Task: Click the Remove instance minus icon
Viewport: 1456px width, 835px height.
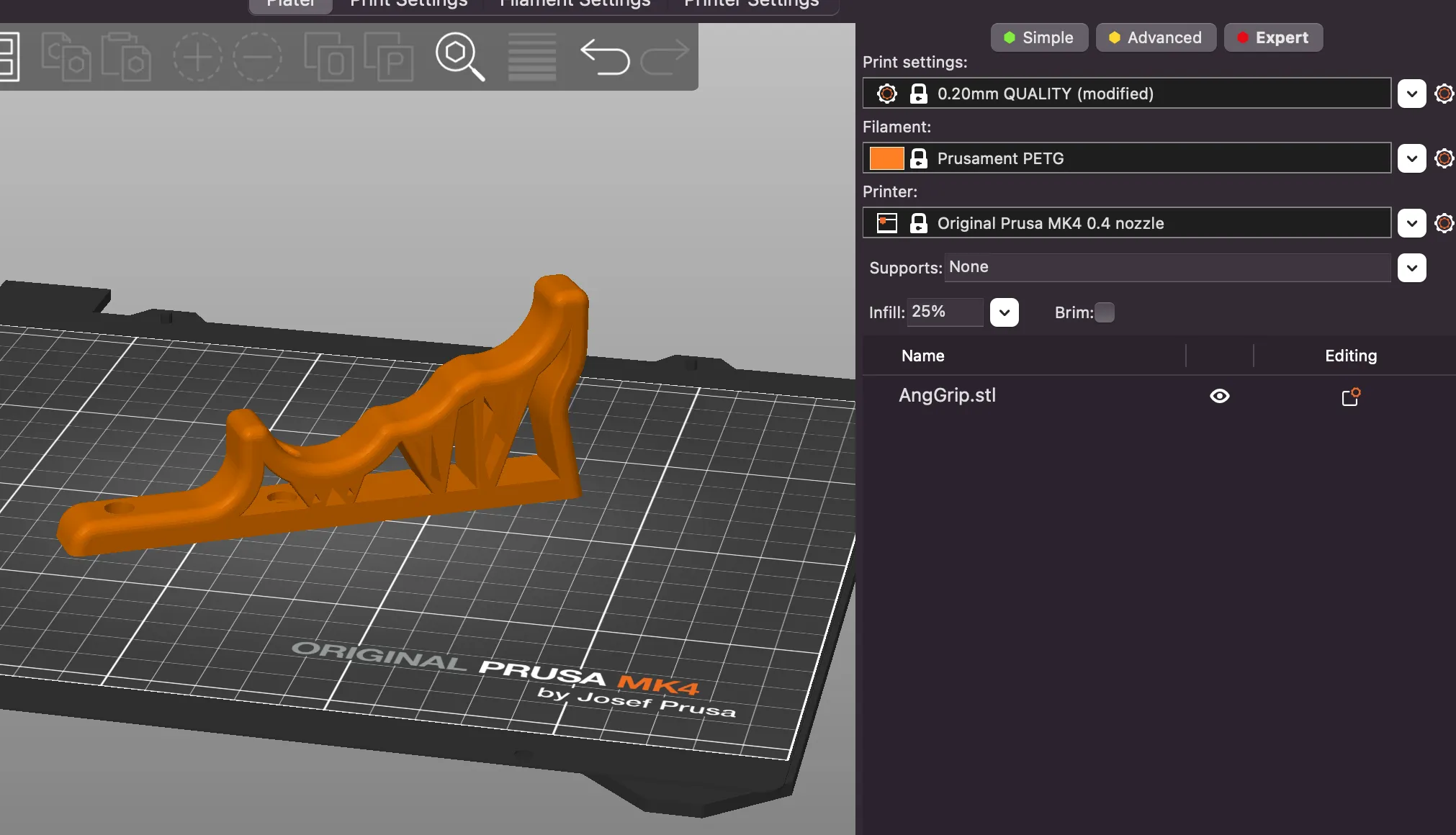Action: (257, 56)
